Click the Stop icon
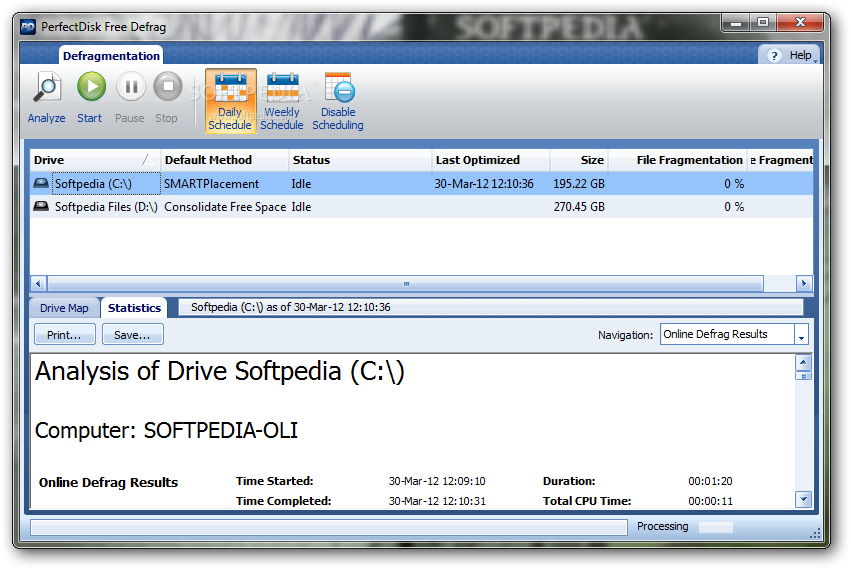 [168, 86]
